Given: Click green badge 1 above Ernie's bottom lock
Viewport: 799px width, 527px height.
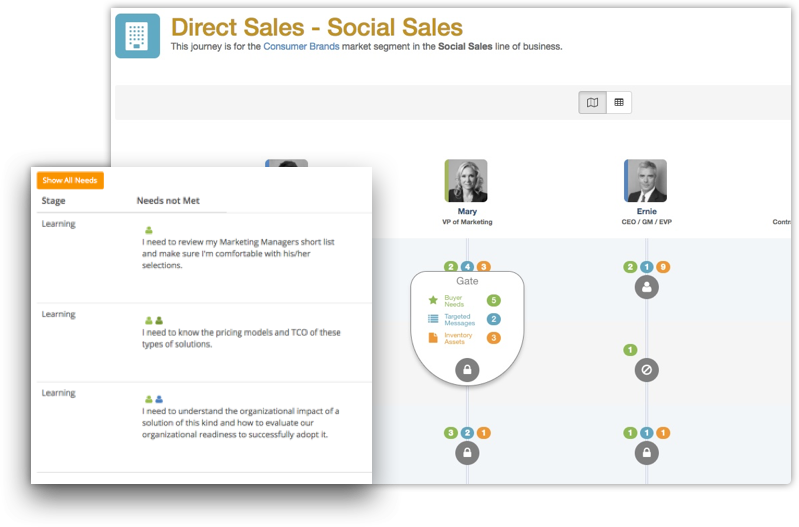Looking at the screenshot, I should pos(630,433).
